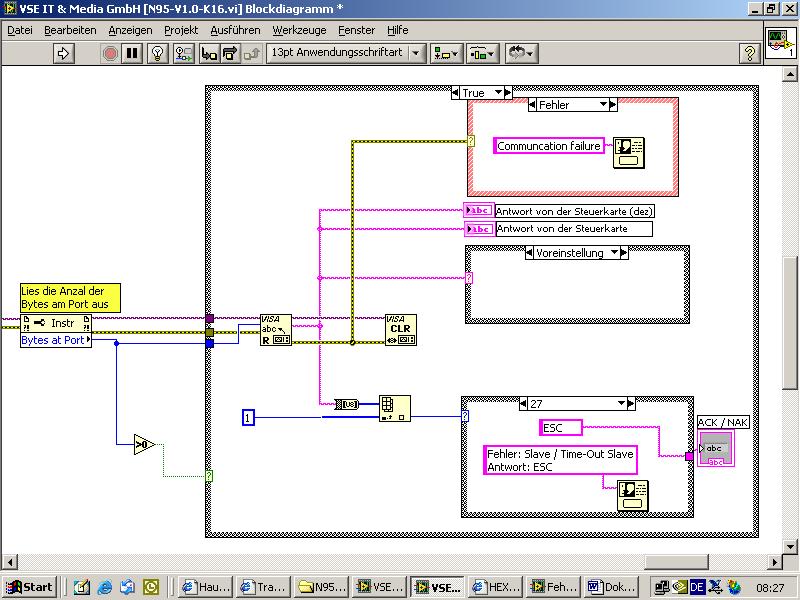The image size is (800, 600).
Task: Select dialog node in Fehler case
Action: [629, 153]
